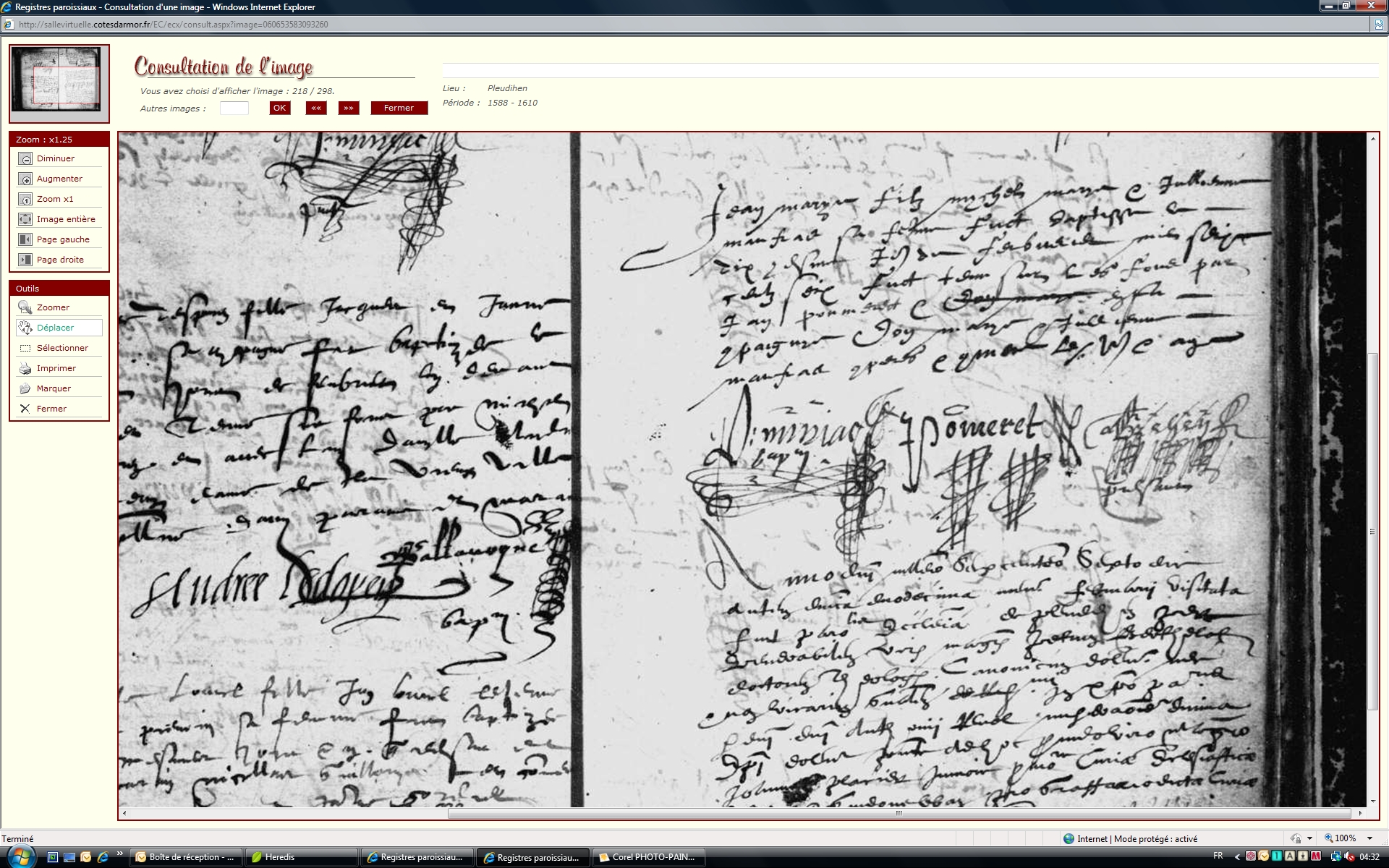
Task: Go to the next image with »» button
Action: 349,108
